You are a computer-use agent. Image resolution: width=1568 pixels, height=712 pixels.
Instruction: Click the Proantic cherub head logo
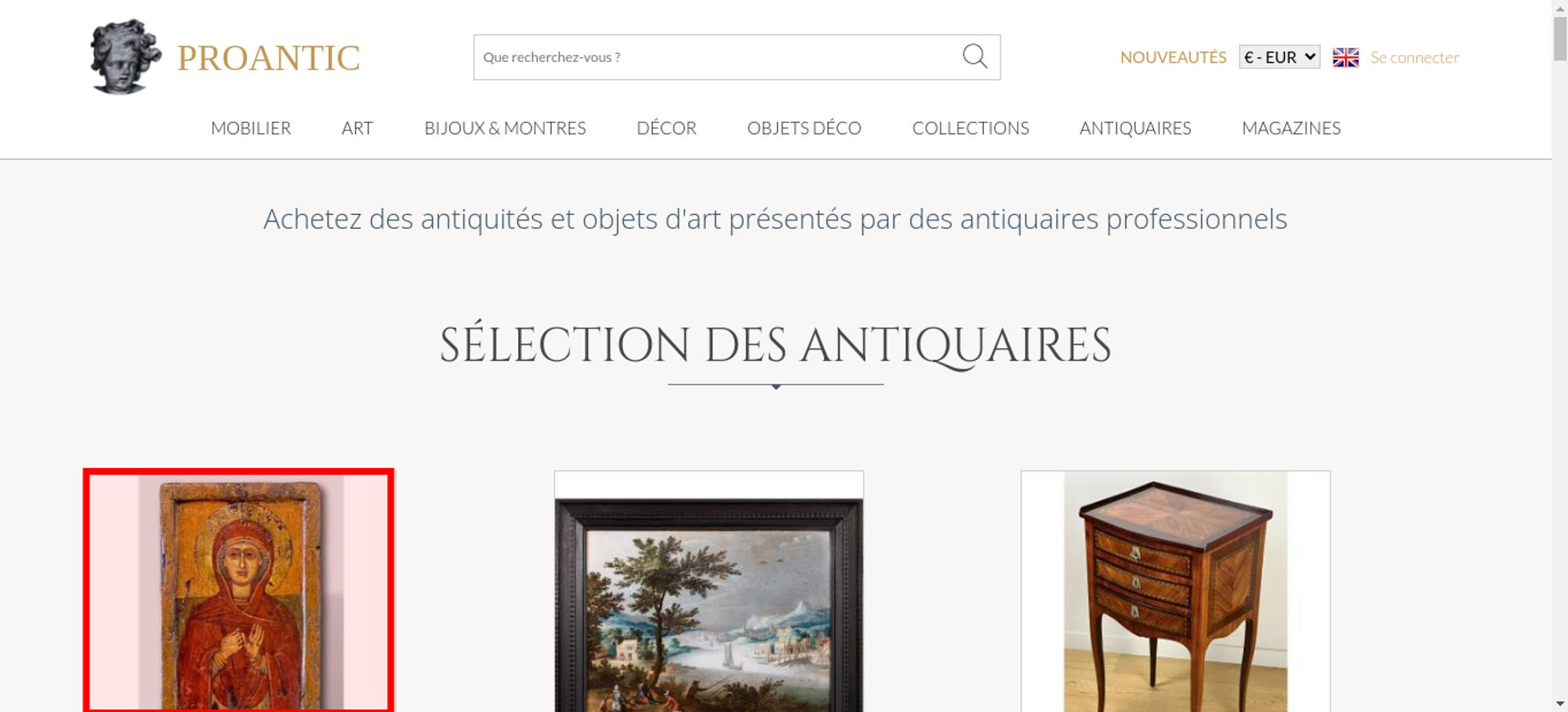click(125, 57)
